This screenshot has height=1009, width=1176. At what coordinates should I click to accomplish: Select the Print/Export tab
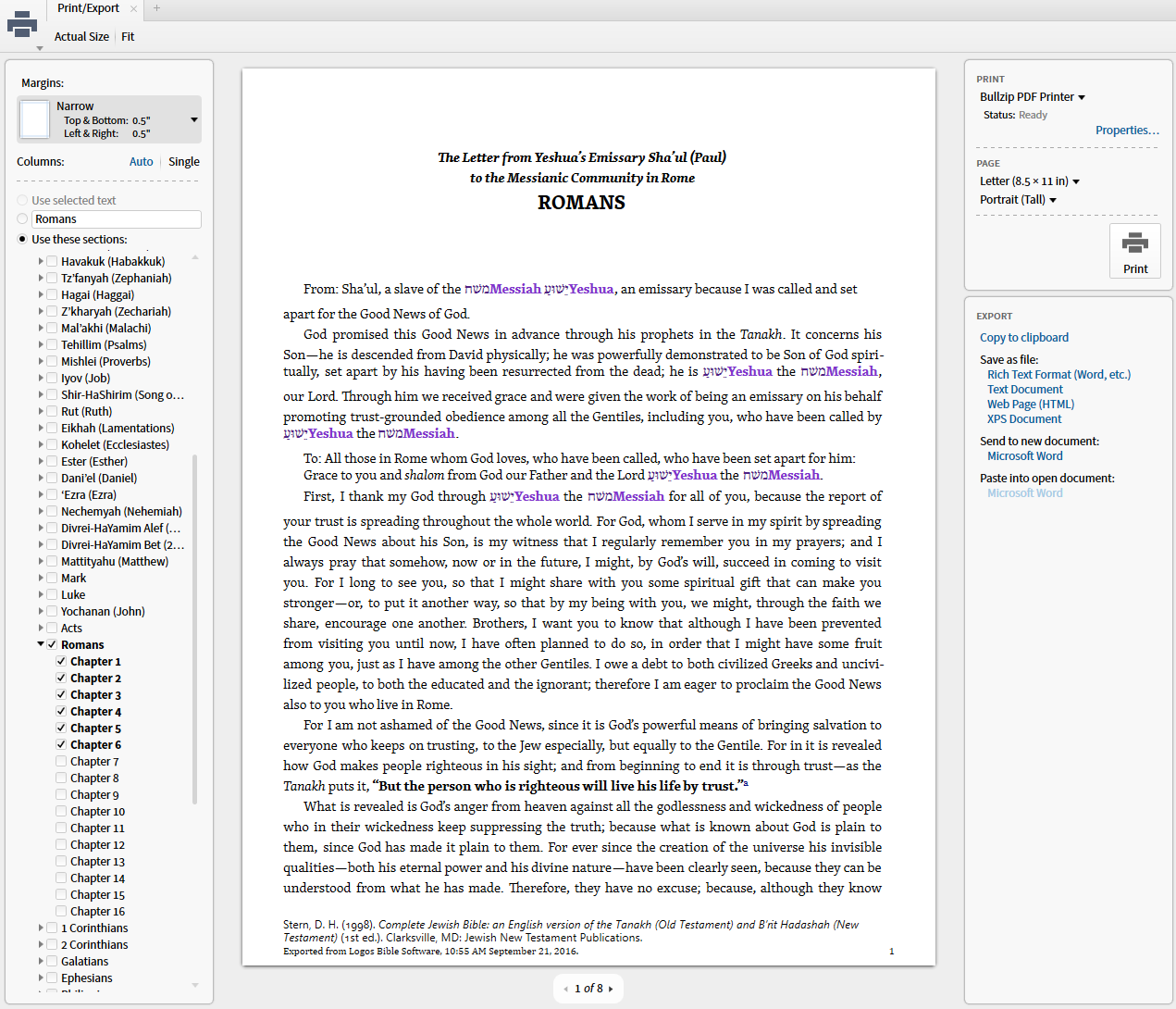[88, 8]
